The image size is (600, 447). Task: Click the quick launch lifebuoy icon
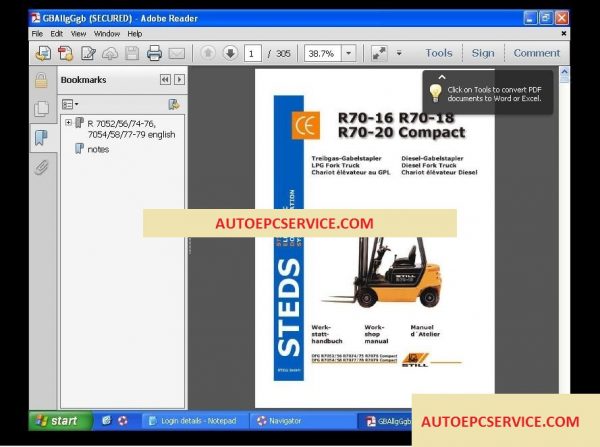(122, 421)
